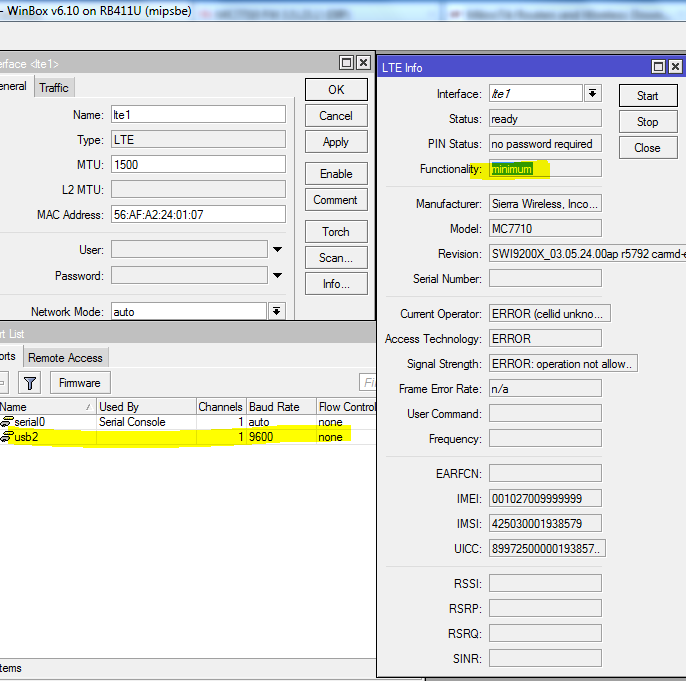Close the LTE Info window with X
686x681 pixels.
coord(676,67)
